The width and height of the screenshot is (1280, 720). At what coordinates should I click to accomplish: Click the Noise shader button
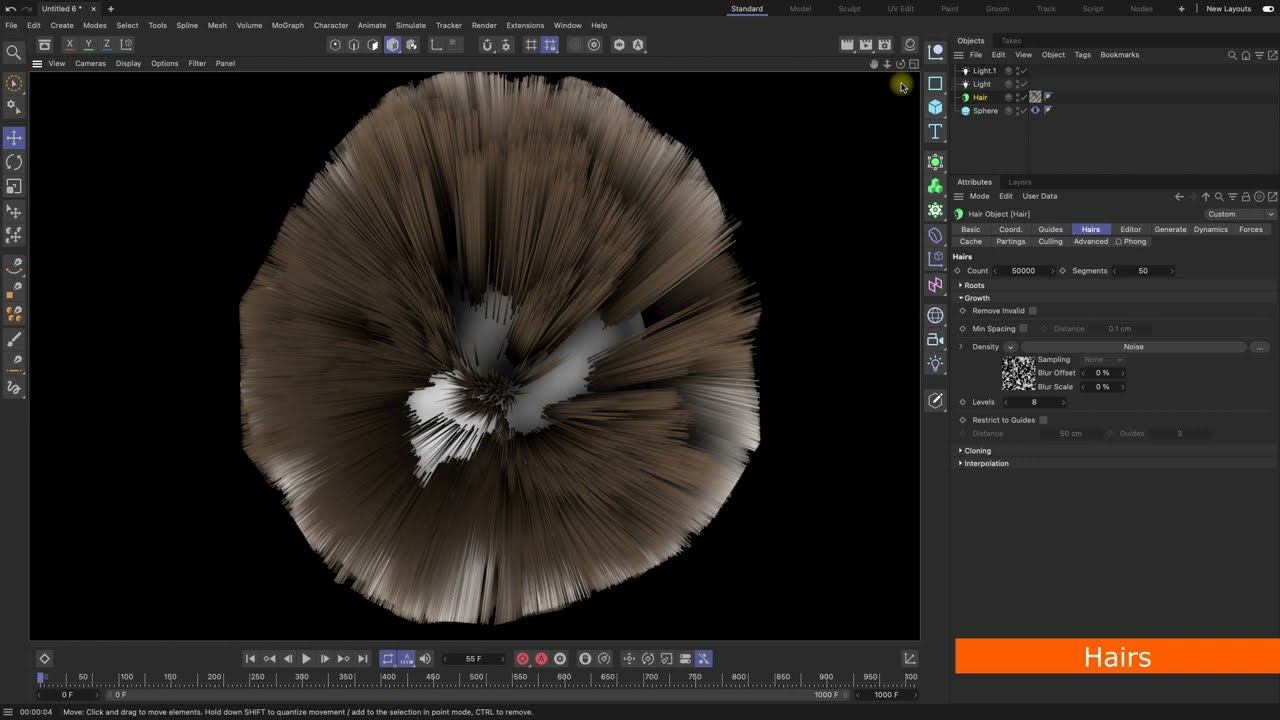(x=1133, y=347)
